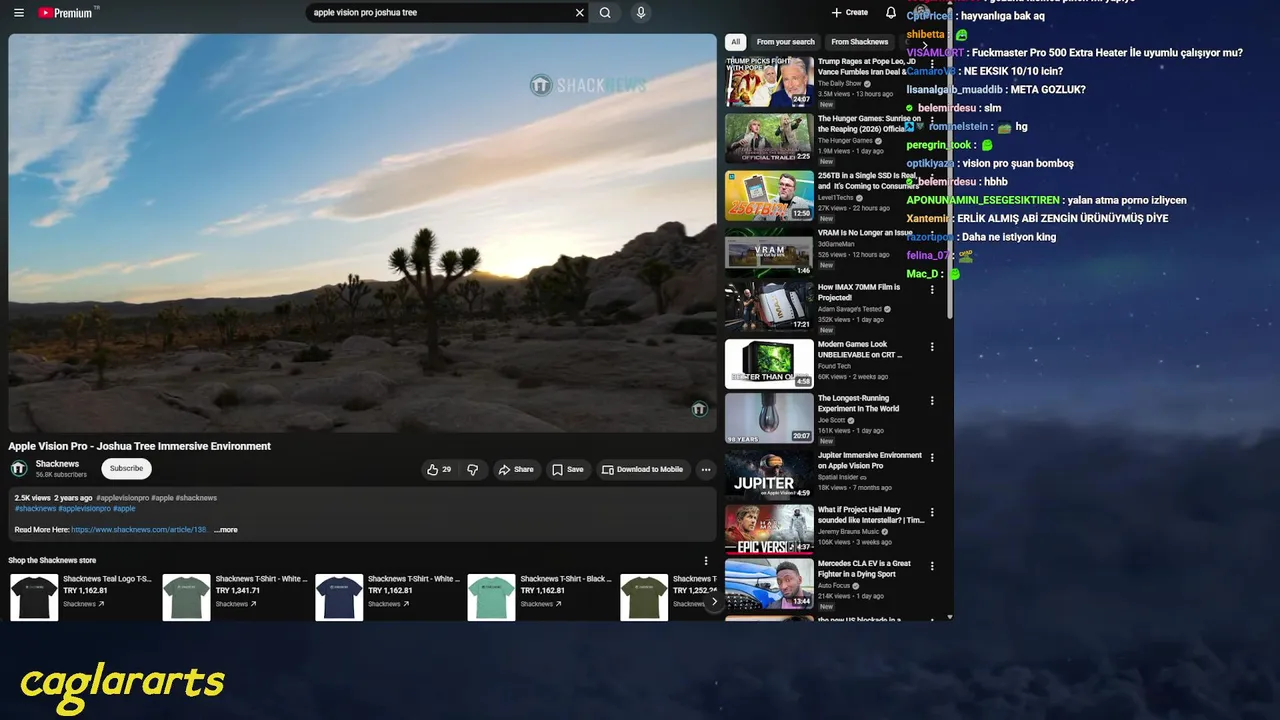Open the shacknews.com article link
Screen dimensions: 1280x720
click(139, 530)
